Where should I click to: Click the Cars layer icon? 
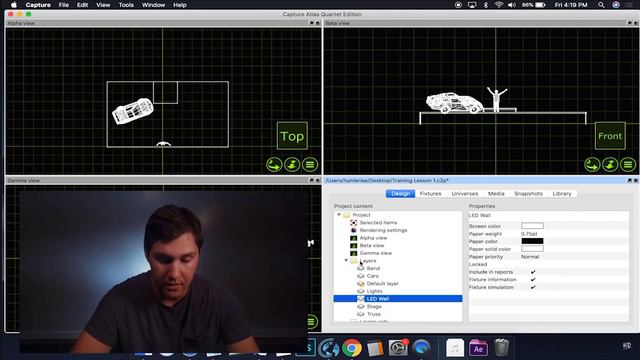click(361, 276)
